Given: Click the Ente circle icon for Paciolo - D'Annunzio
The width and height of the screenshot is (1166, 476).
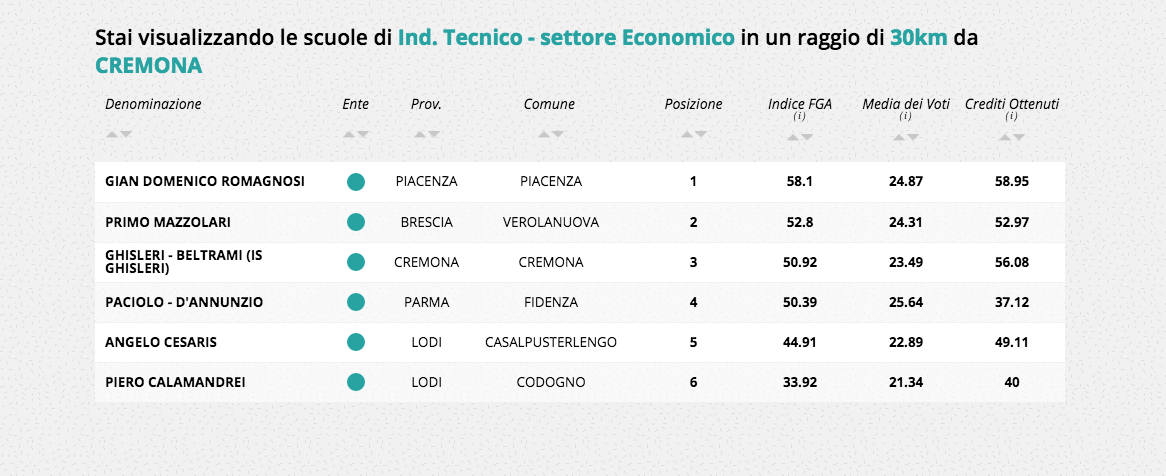Looking at the screenshot, I should (x=355, y=302).
